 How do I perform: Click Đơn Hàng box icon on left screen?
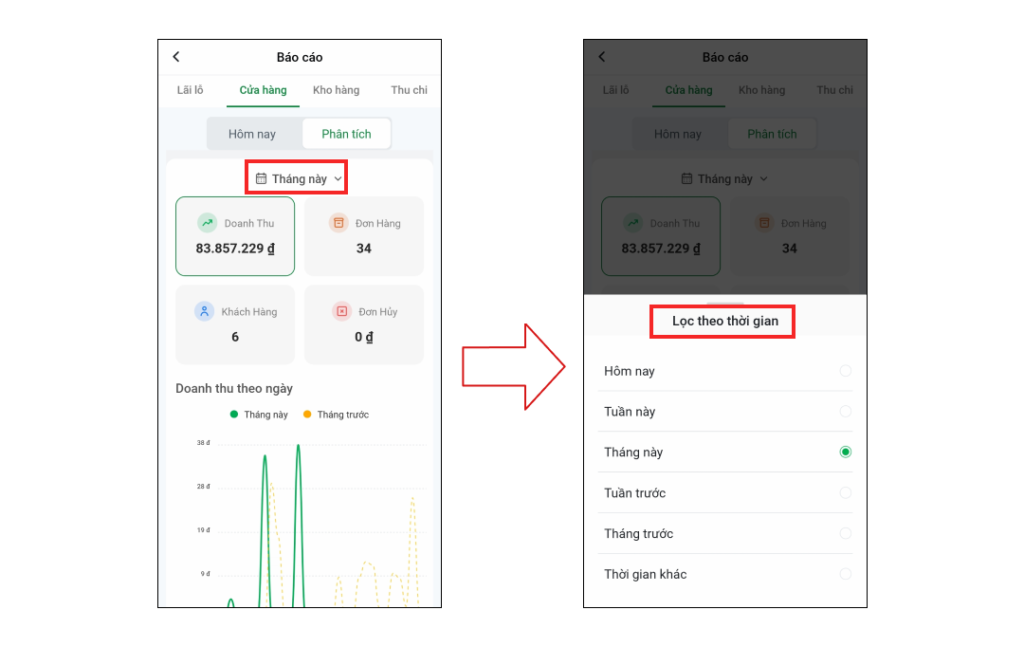338,223
